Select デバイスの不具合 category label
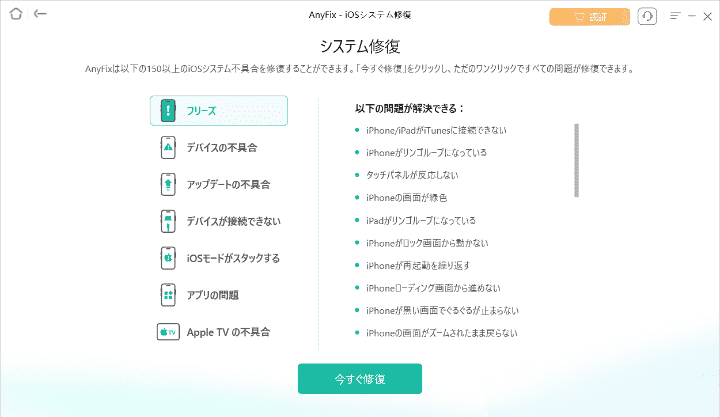This screenshot has width=720, height=417. tap(222, 148)
